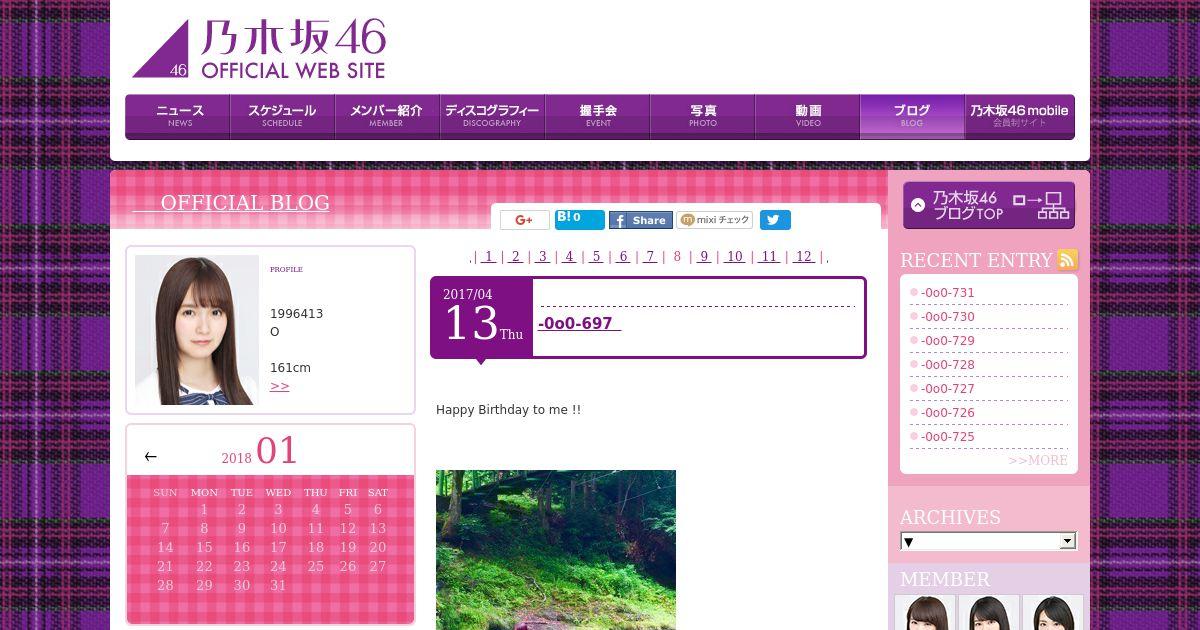Go to pagination page 2
Screen dimensions: 1200x630
pos(515,256)
